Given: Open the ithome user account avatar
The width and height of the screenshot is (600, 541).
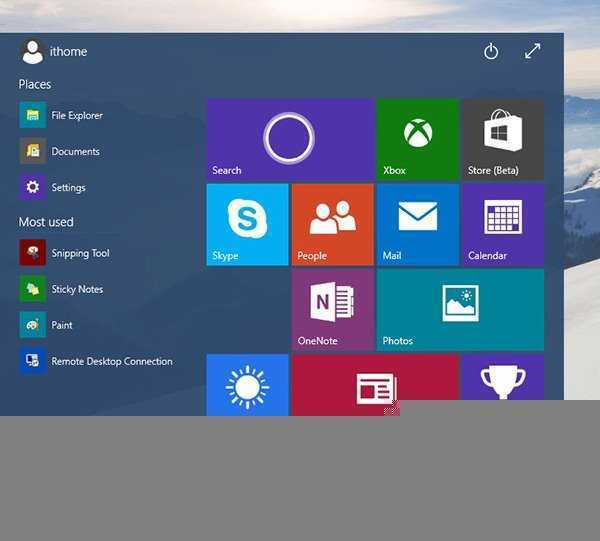Looking at the screenshot, I should tap(33, 52).
